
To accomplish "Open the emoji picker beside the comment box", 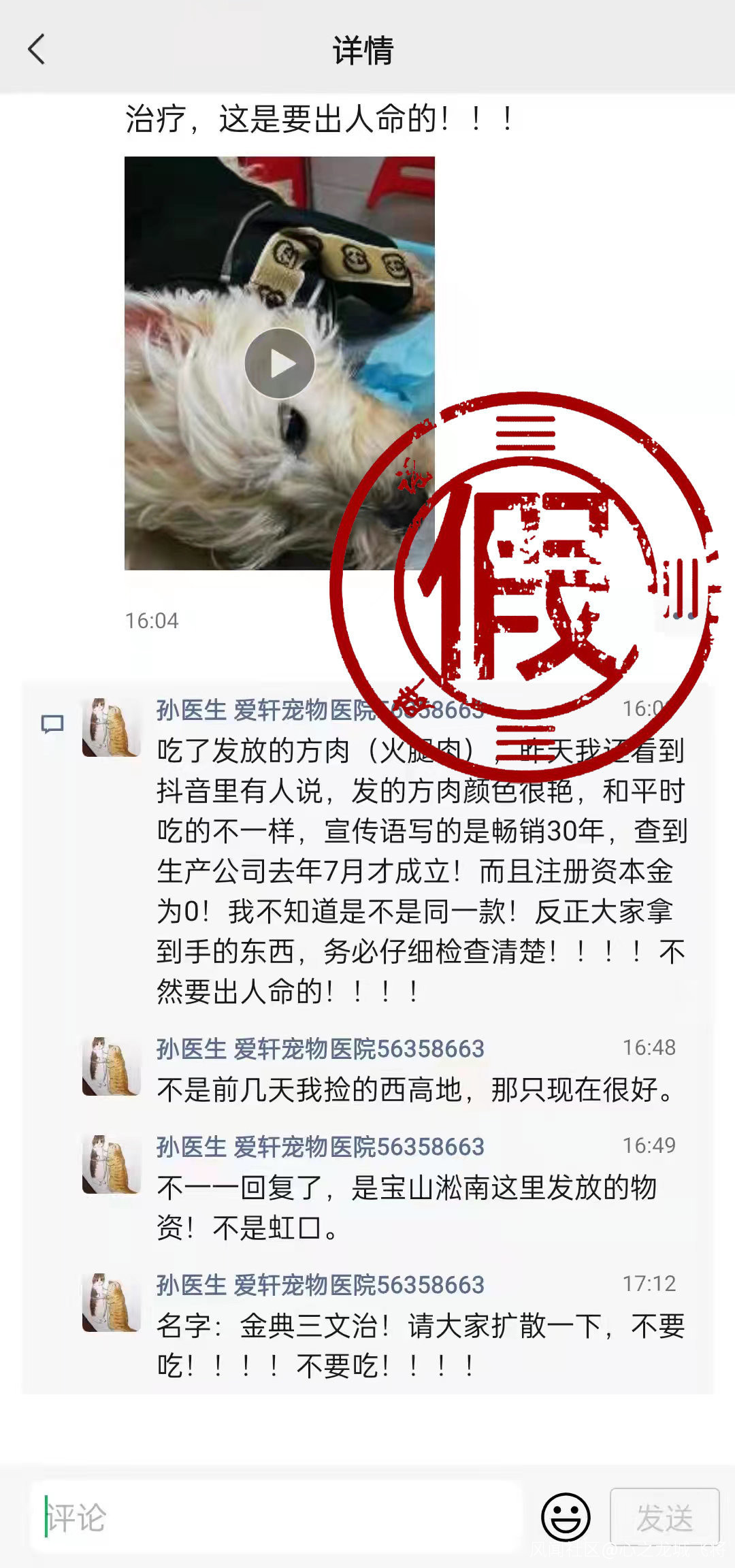I will click(566, 1517).
